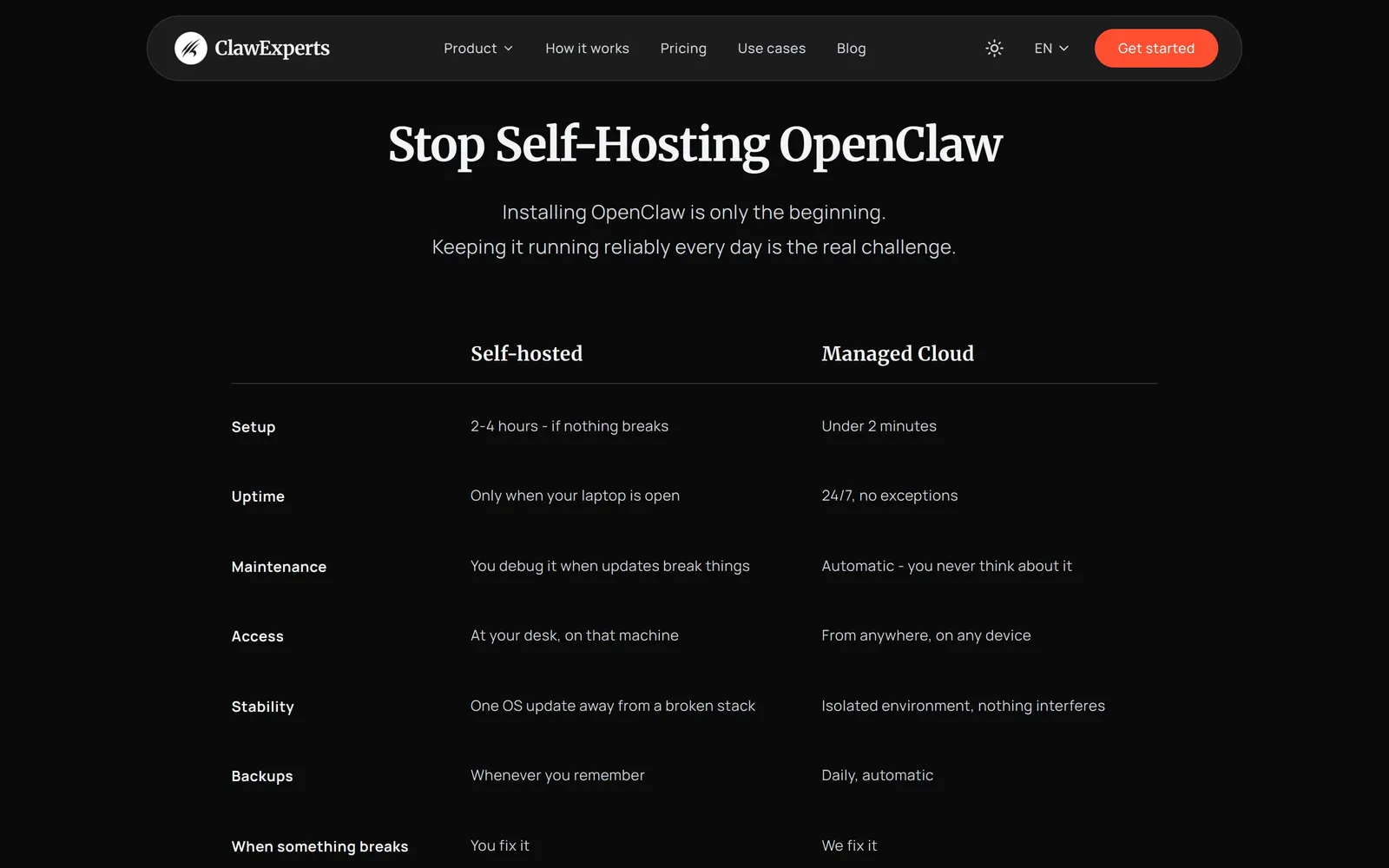Select the Stability row label
Screen dimensions: 1389x868
[x=262, y=707]
